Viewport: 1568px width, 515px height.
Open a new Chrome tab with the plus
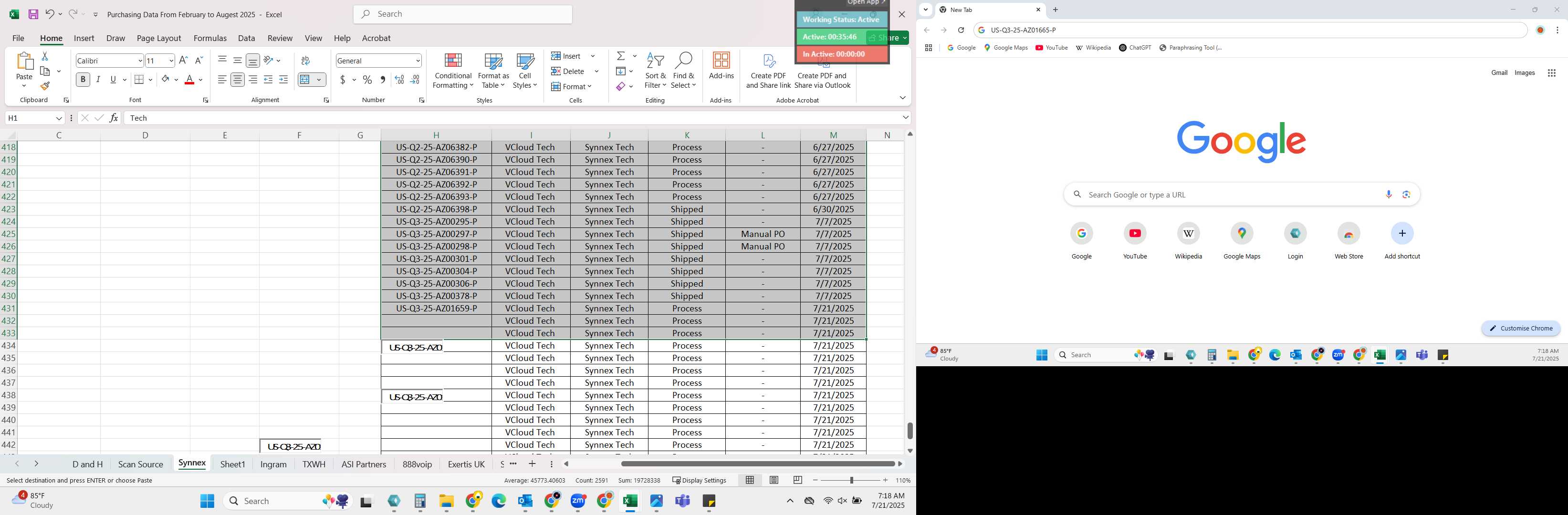[x=1056, y=10]
